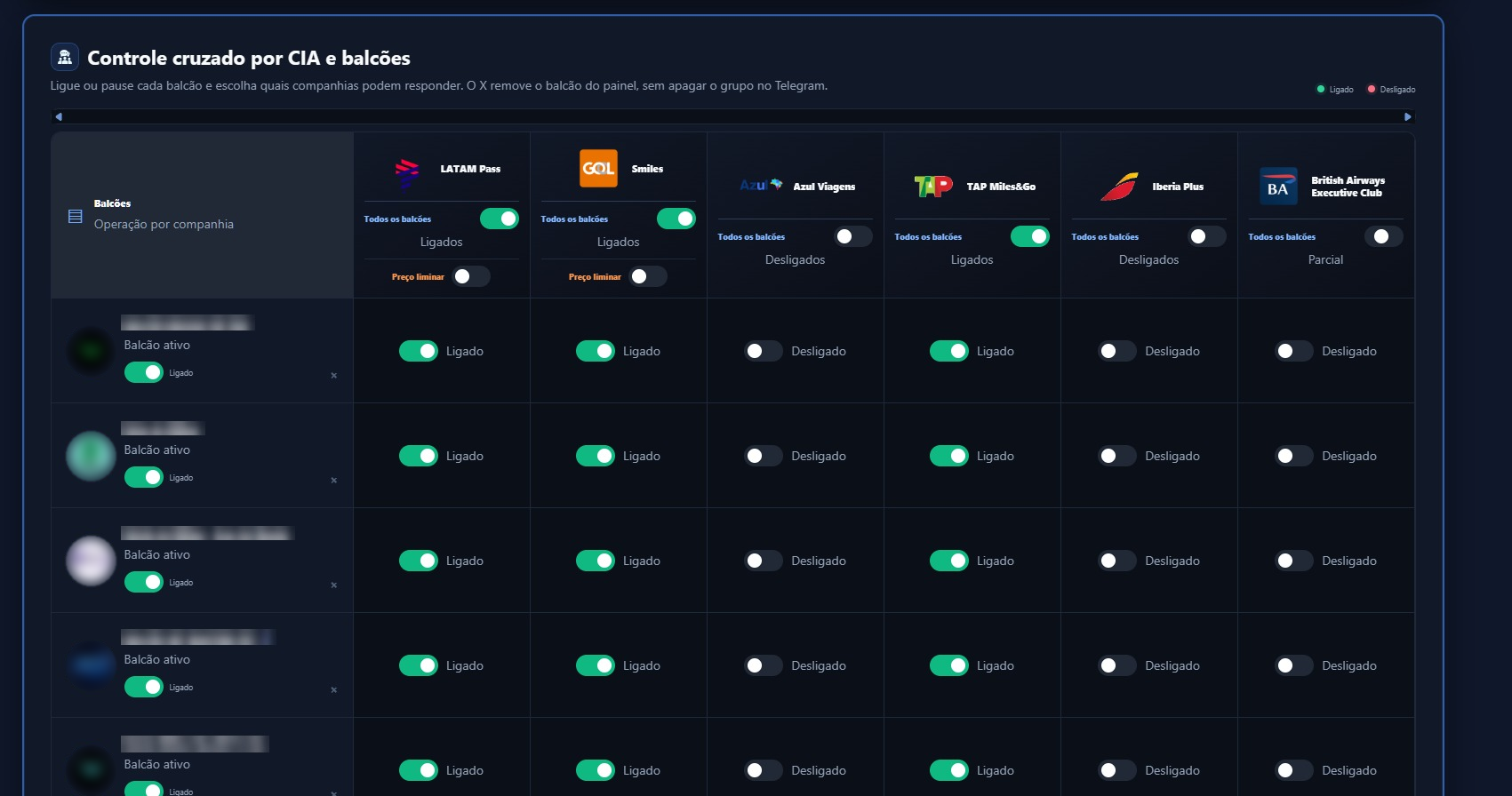This screenshot has width=1512, height=796.
Task: Click the GOL Smiles logo
Action: click(x=598, y=169)
